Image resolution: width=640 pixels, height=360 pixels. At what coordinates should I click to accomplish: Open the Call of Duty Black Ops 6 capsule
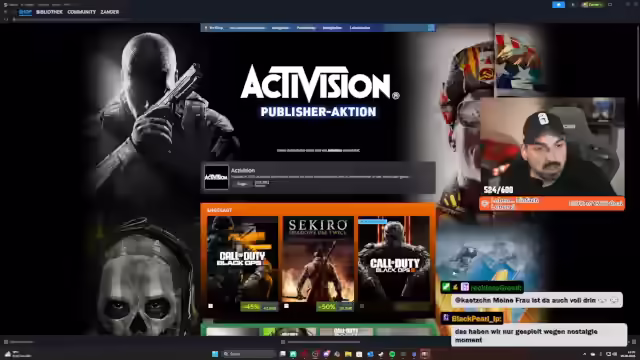click(x=242, y=259)
